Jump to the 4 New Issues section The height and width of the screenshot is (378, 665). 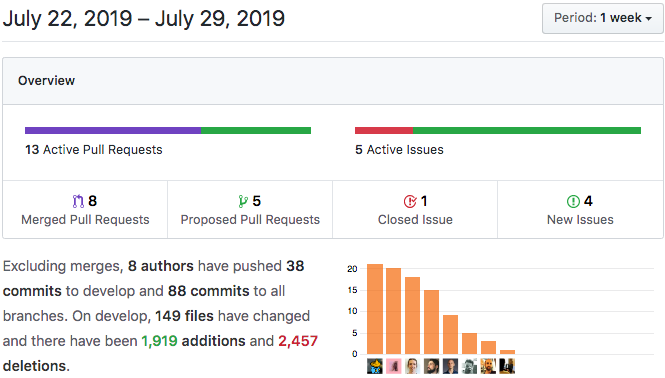(x=580, y=210)
